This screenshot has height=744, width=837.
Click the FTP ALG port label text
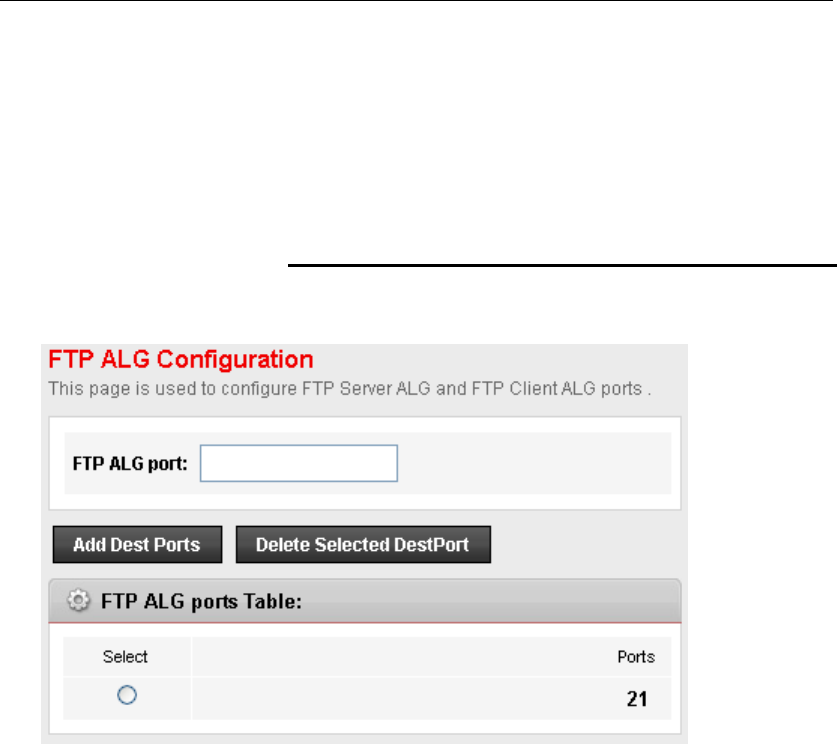(x=130, y=464)
